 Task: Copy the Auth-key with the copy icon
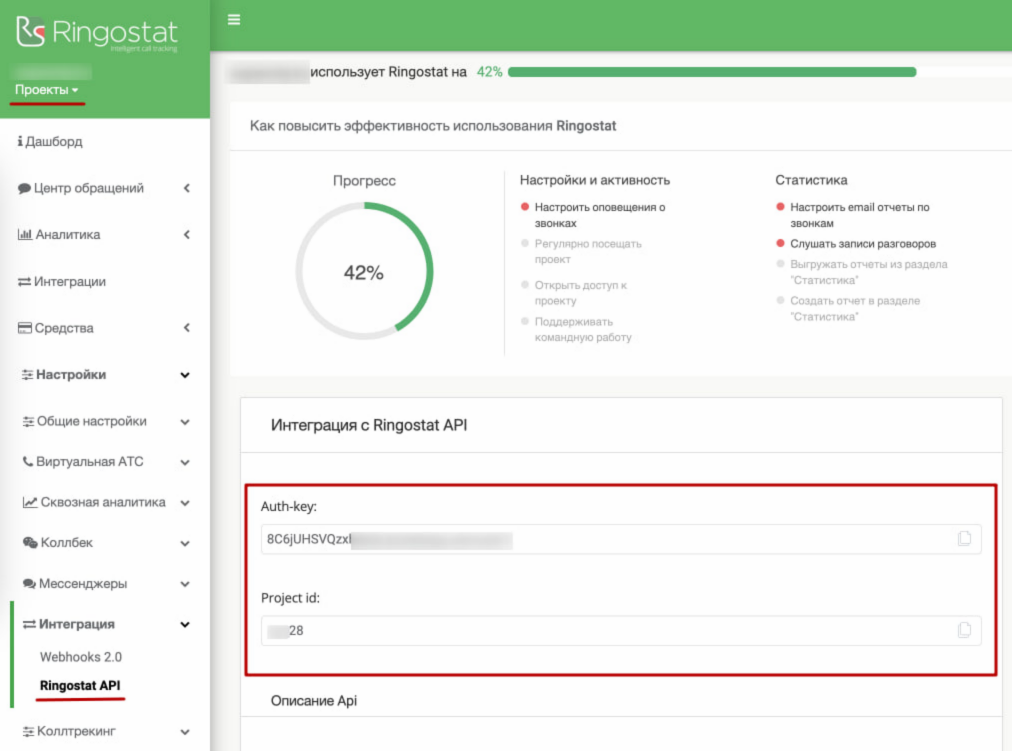964,539
